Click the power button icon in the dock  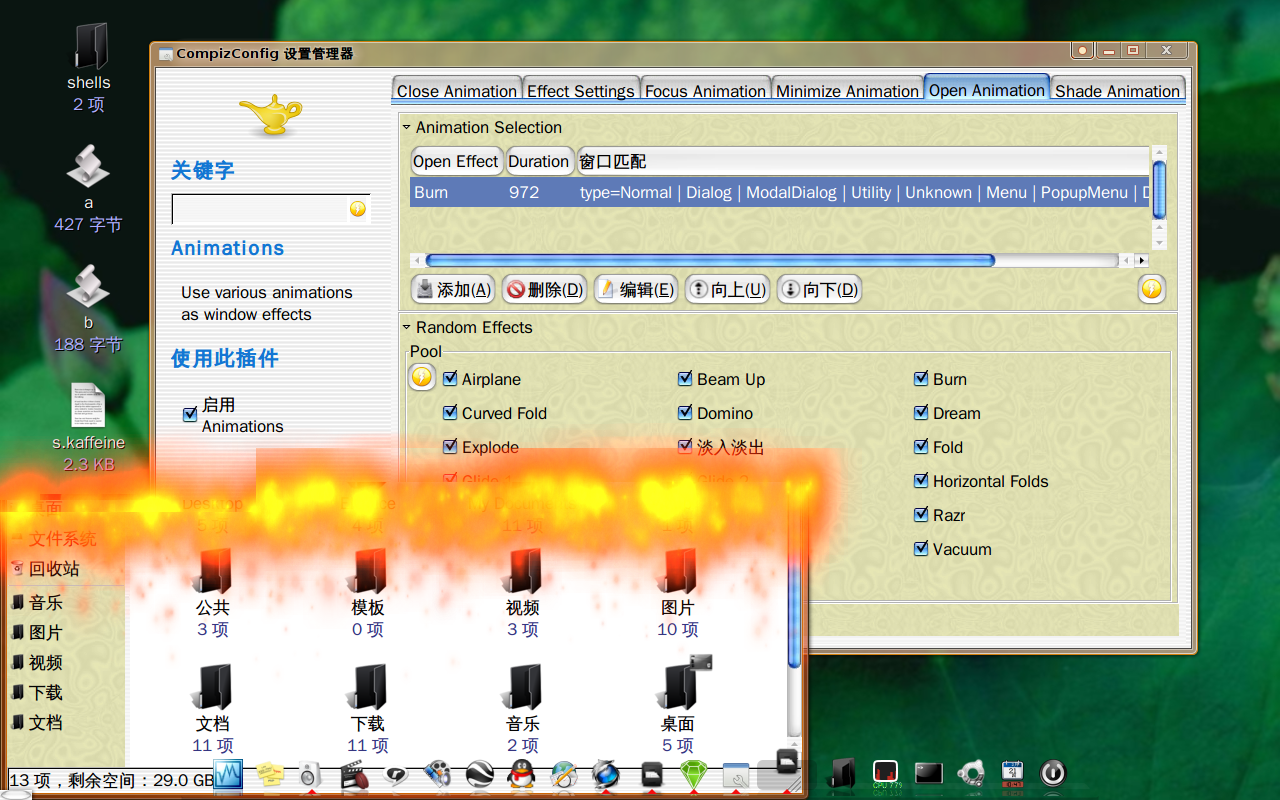click(1053, 773)
